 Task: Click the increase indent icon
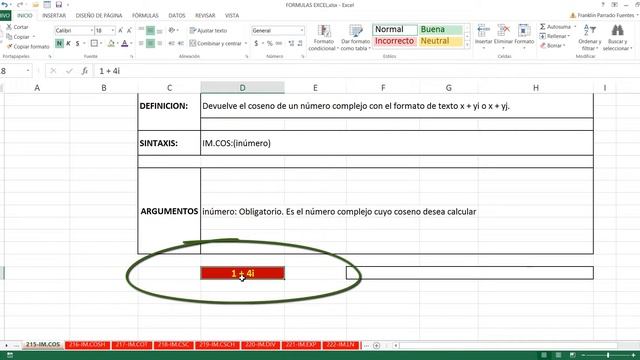[181, 43]
